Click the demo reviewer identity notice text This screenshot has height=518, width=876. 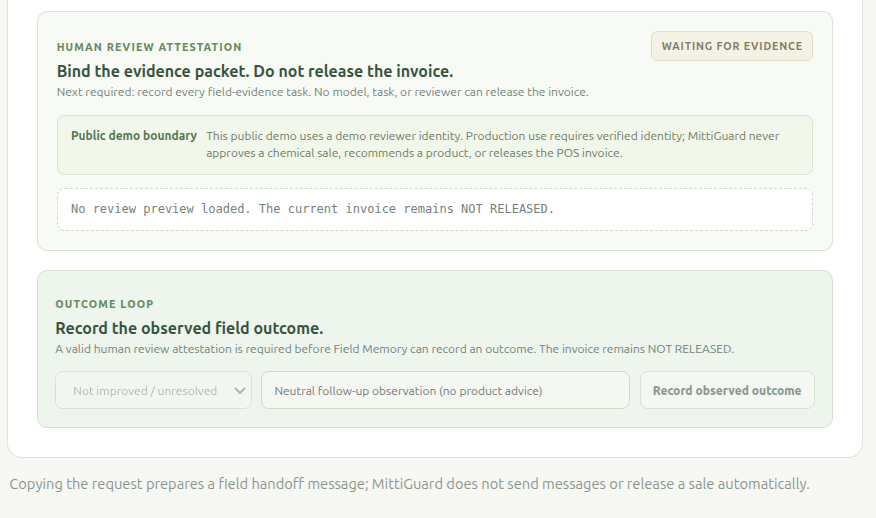492,144
